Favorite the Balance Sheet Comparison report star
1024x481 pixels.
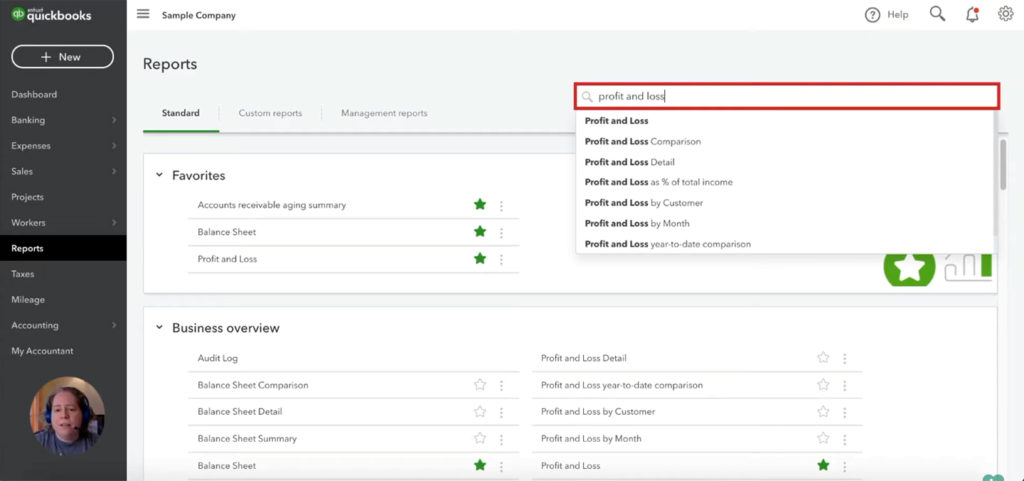tap(480, 385)
